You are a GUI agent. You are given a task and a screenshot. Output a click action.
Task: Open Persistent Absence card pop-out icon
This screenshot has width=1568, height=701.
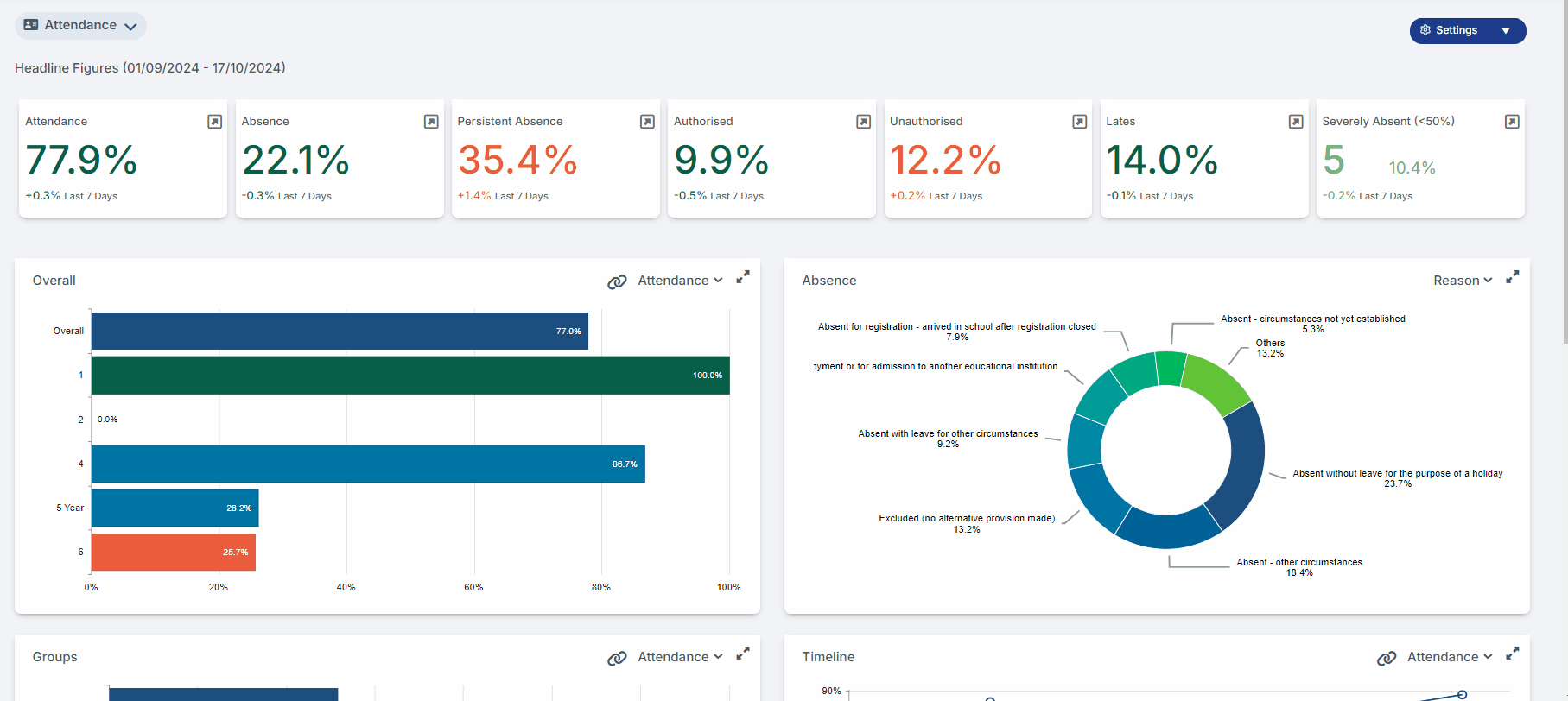pos(647,122)
